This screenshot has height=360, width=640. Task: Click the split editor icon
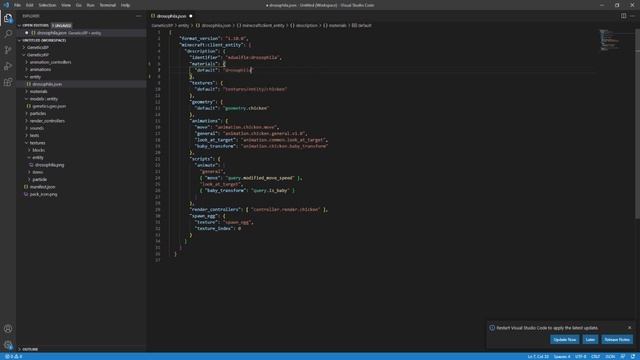click(623, 16)
